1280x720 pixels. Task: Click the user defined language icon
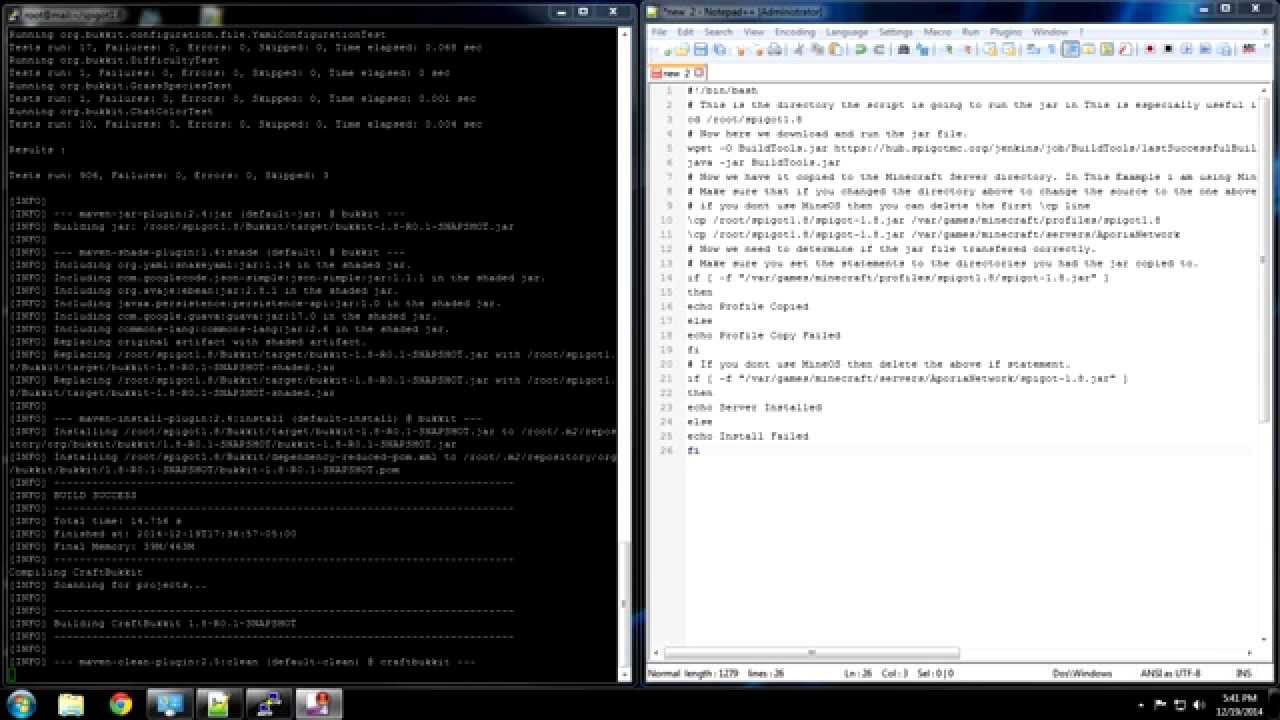coord(1088,49)
